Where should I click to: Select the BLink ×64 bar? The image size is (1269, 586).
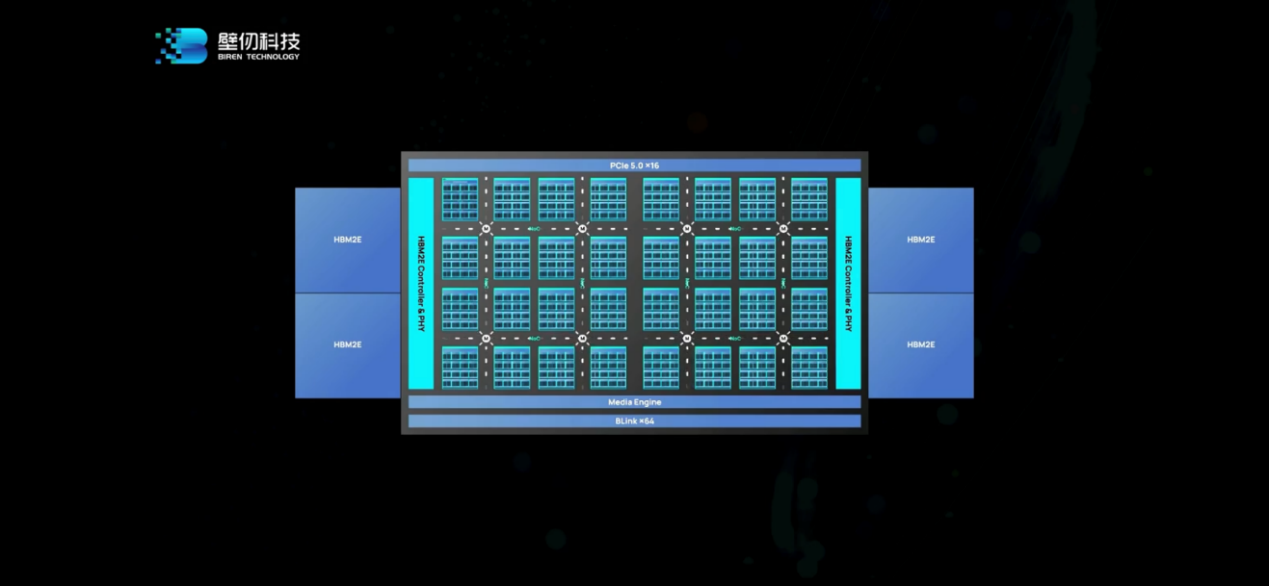pos(634,421)
